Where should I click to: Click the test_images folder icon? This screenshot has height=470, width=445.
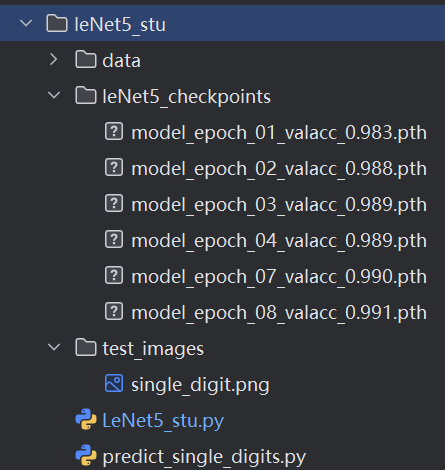(x=86, y=348)
